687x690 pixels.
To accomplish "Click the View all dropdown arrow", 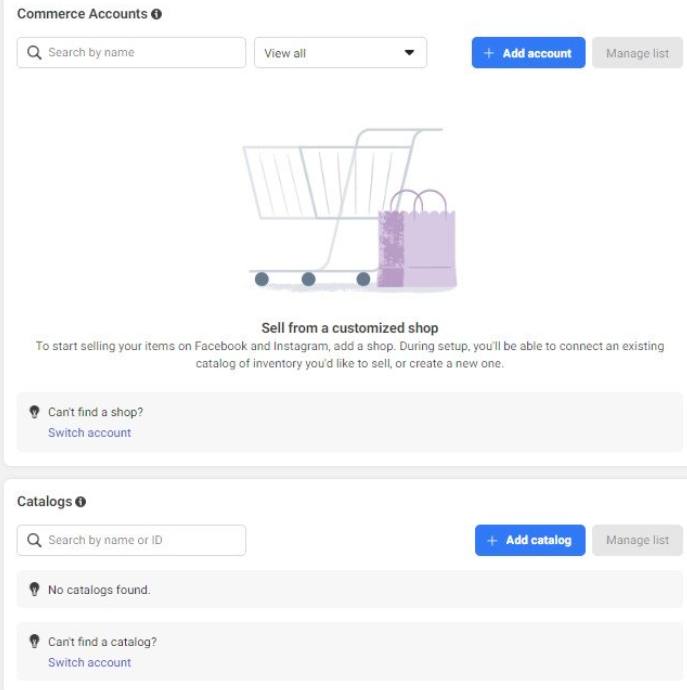I will click(x=409, y=53).
